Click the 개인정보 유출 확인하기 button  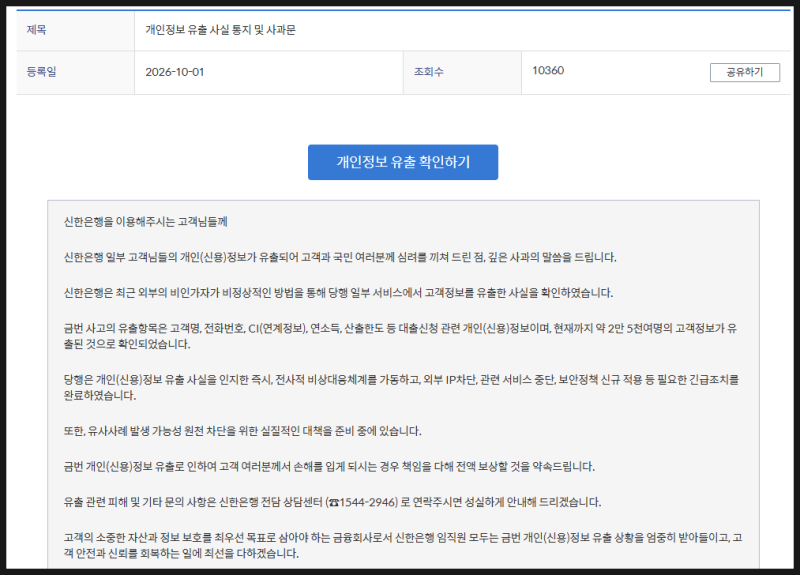click(403, 162)
